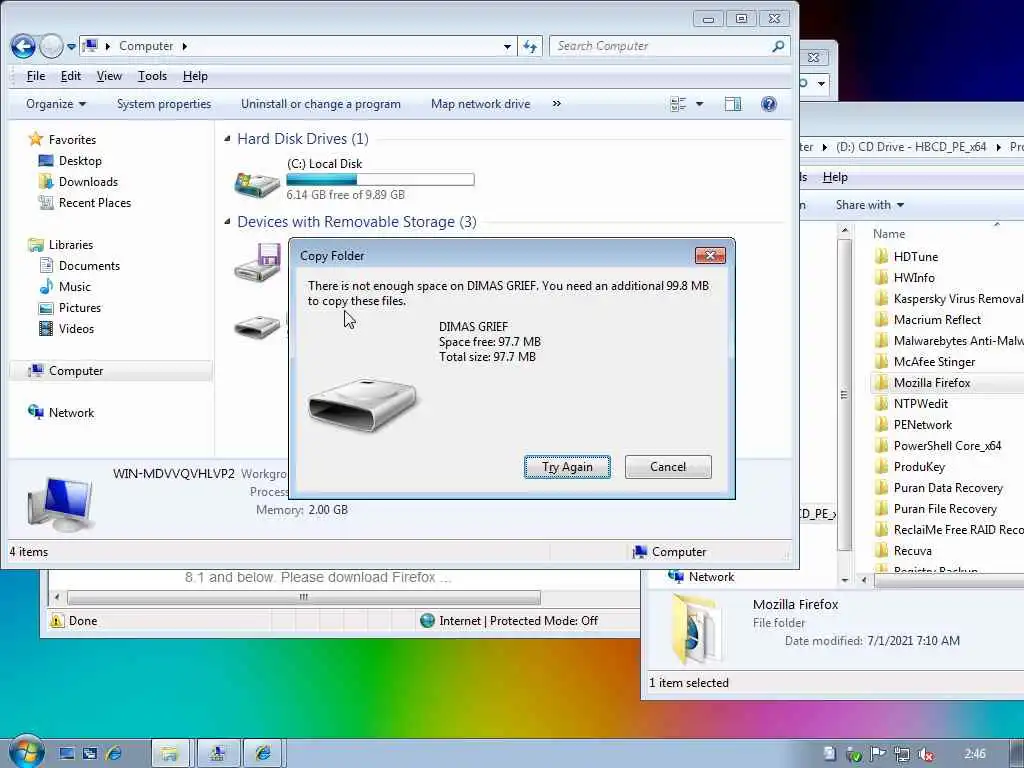Click (D:) CD Drive breadcrumb
The height and width of the screenshot is (768, 1024).
[x=911, y=147]
